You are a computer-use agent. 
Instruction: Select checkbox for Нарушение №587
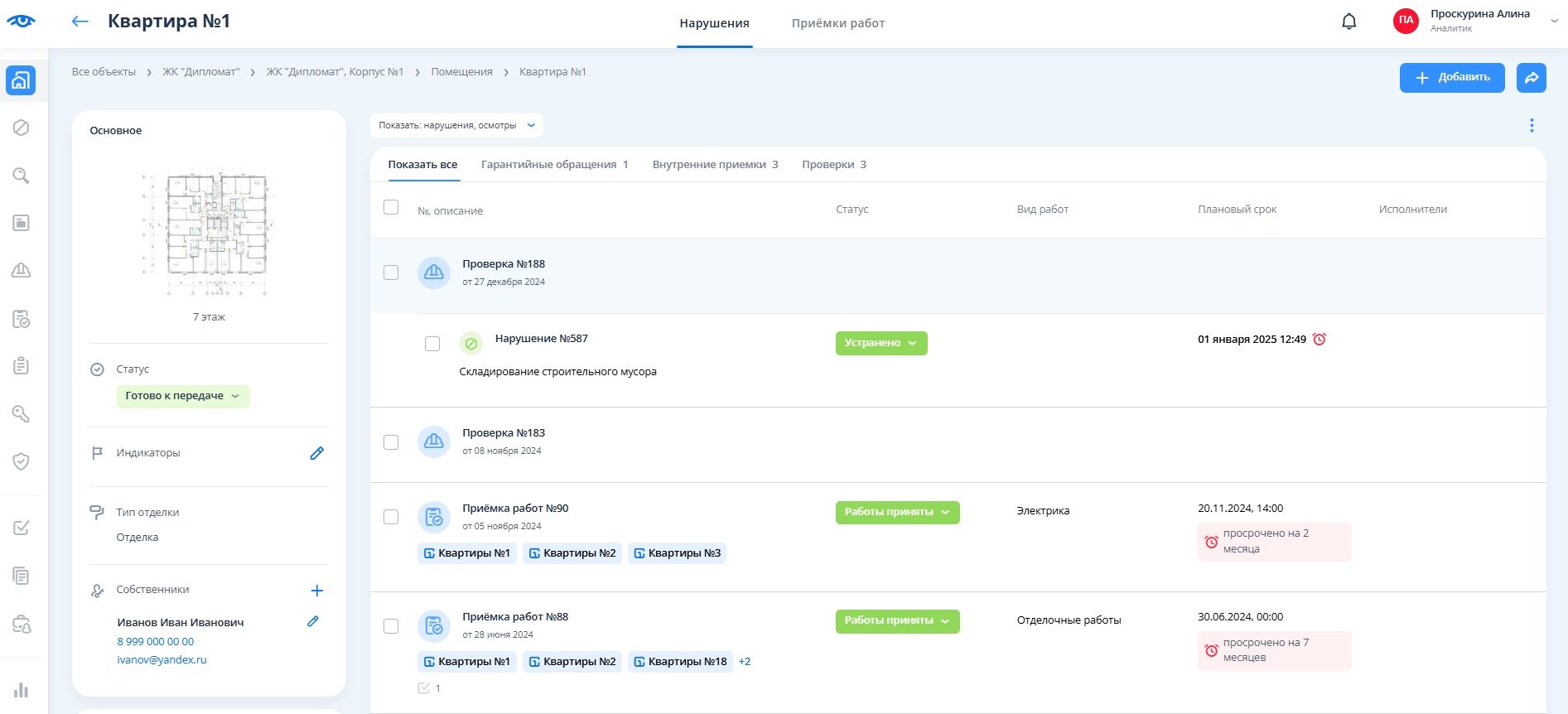pyautogui.click(x=432, y=344)
